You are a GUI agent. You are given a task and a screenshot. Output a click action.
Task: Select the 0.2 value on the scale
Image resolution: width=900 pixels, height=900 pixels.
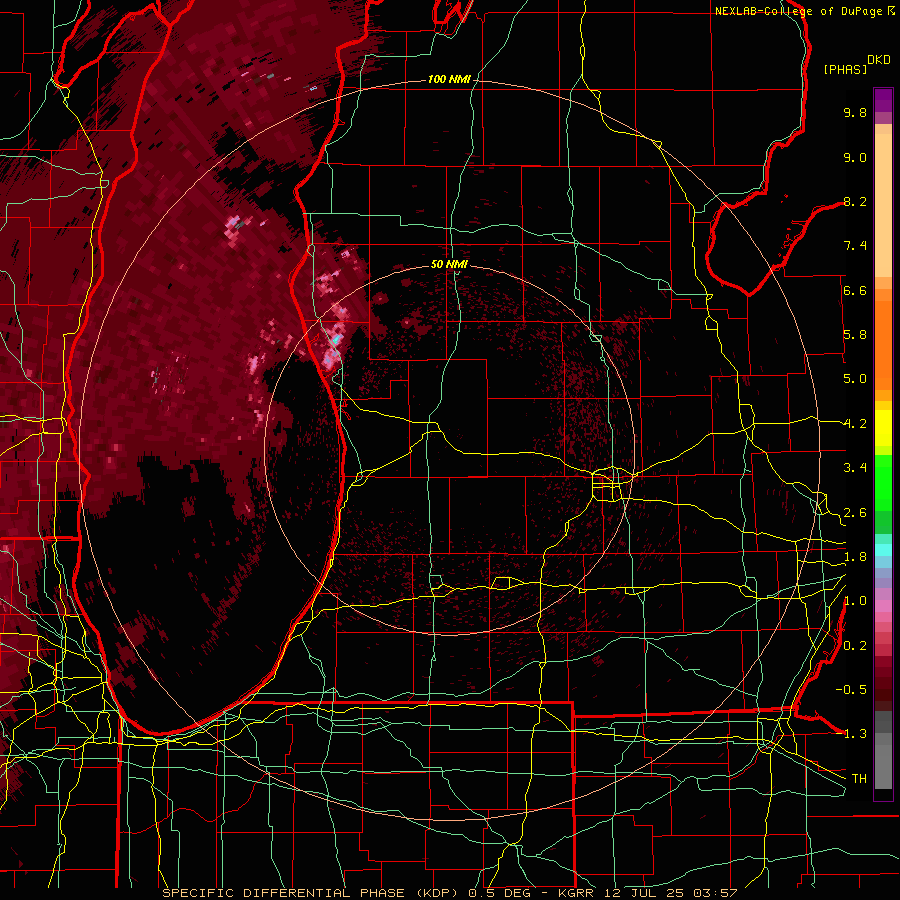(x=855, y=646)
